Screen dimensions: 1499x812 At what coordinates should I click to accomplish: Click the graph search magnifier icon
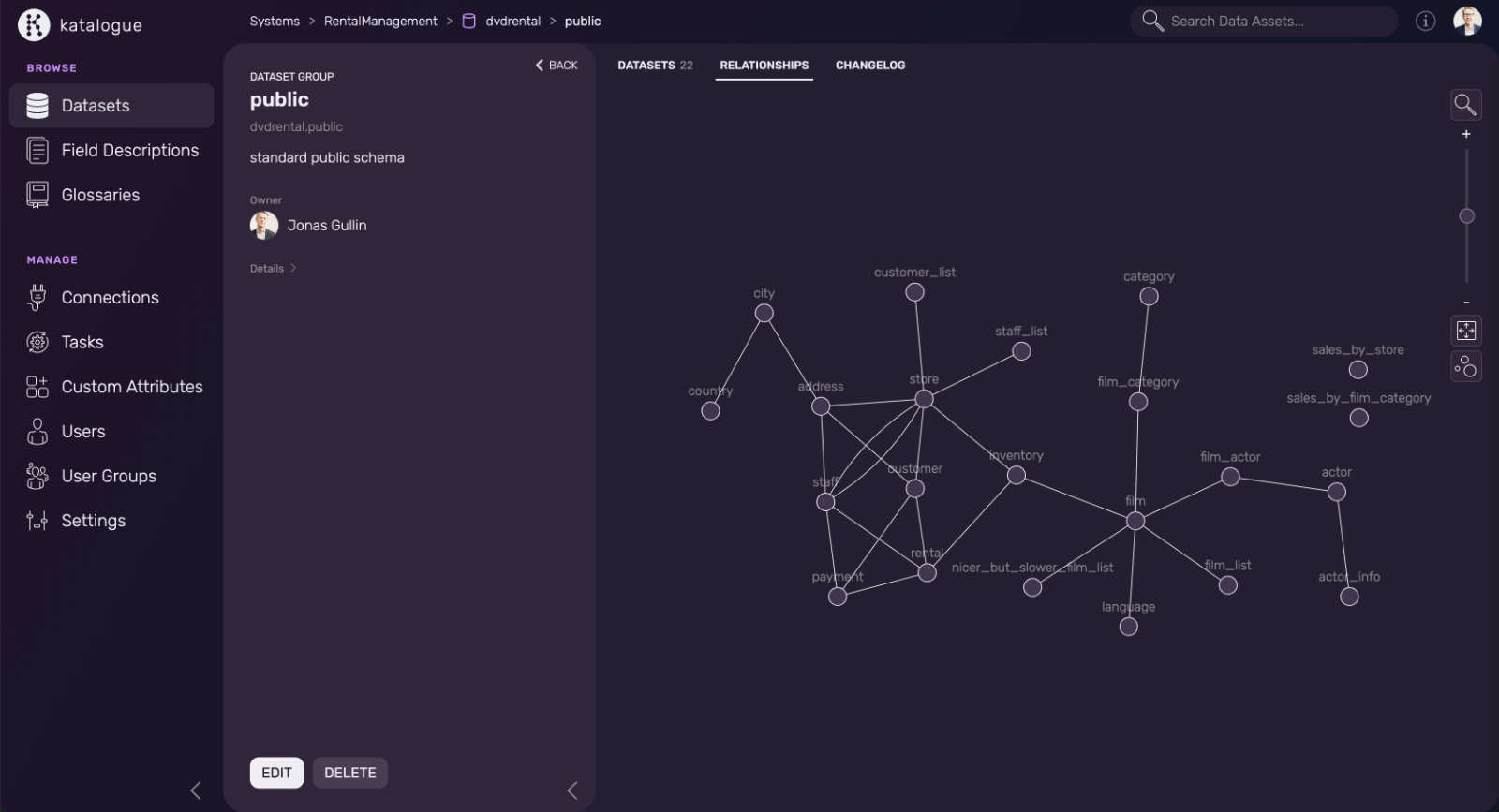1465,105
